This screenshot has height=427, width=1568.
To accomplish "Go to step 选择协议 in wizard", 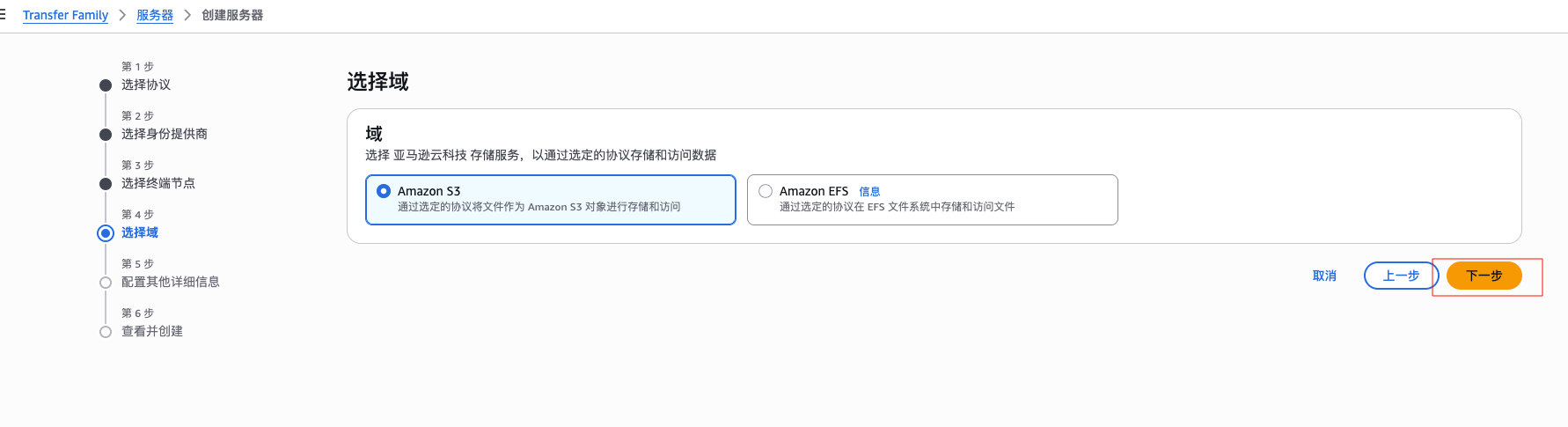I will [146, 85].
